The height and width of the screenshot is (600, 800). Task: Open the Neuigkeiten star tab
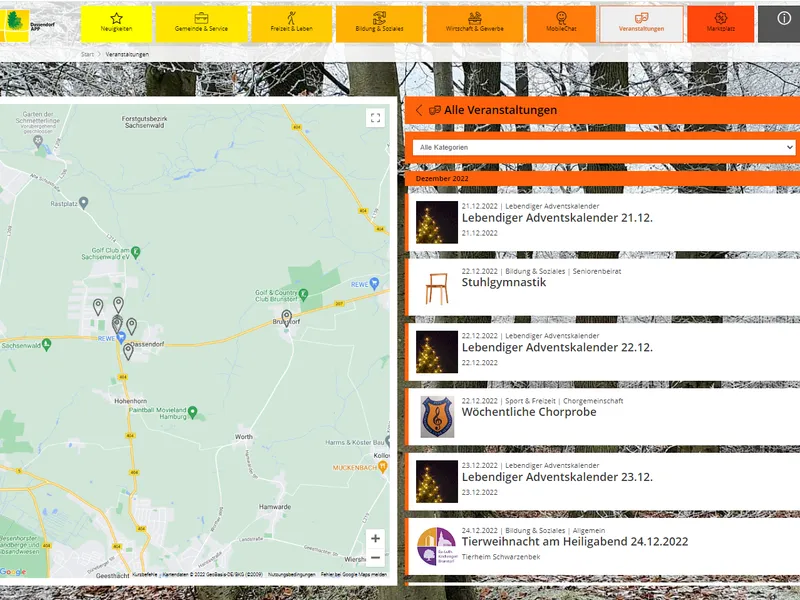click(116, 23)
